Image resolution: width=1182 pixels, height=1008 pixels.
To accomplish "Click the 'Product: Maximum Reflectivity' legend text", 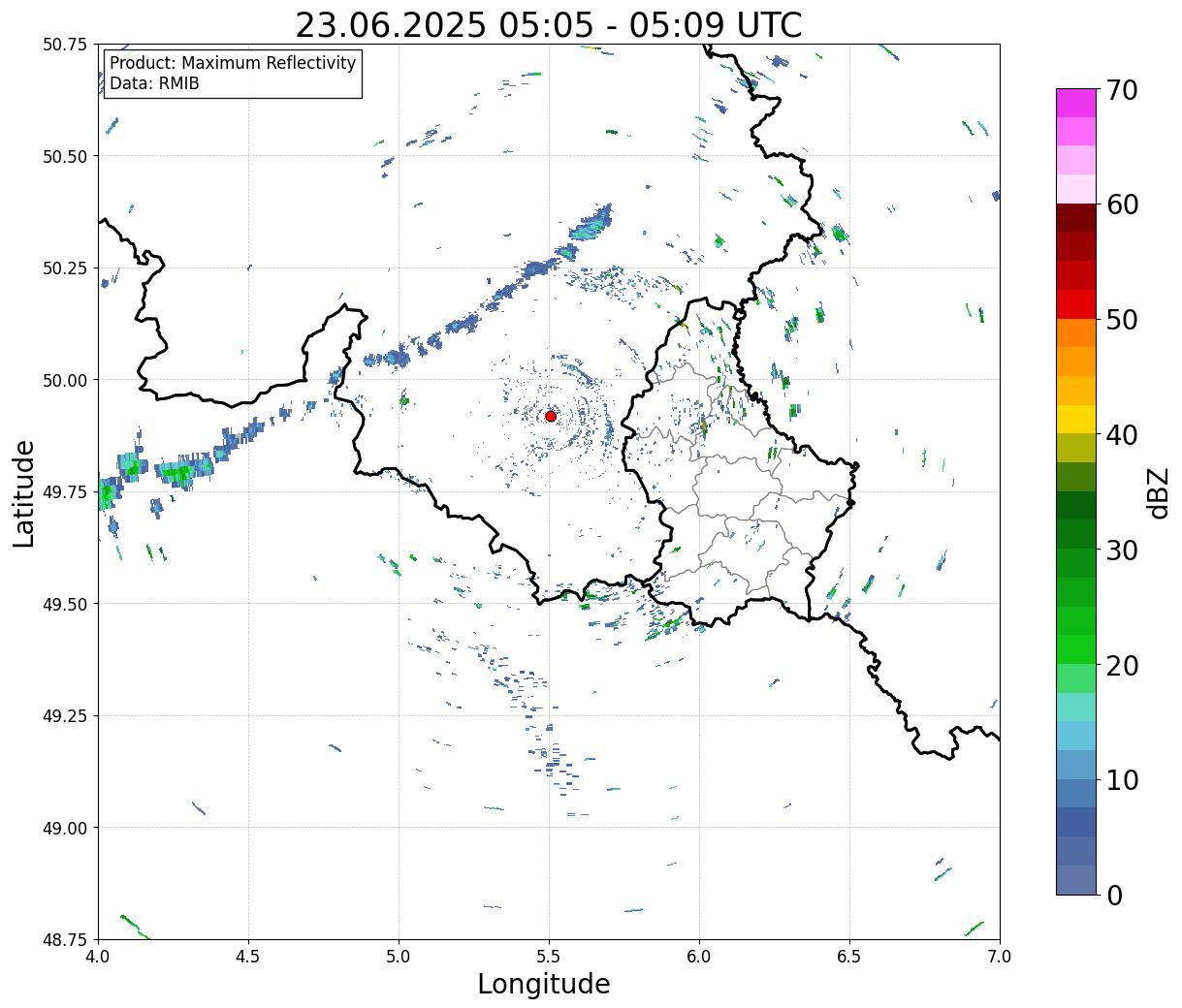I will coord(233,63).
